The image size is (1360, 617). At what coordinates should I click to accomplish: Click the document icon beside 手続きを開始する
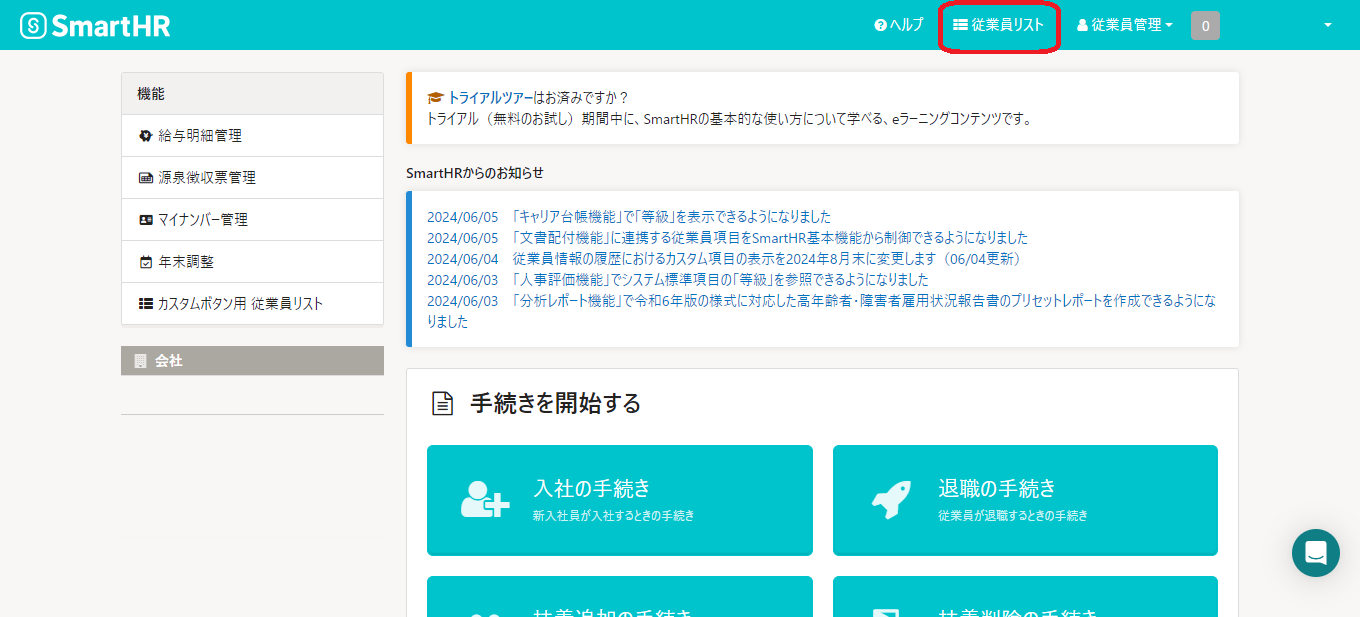click(x=442, y=403)
